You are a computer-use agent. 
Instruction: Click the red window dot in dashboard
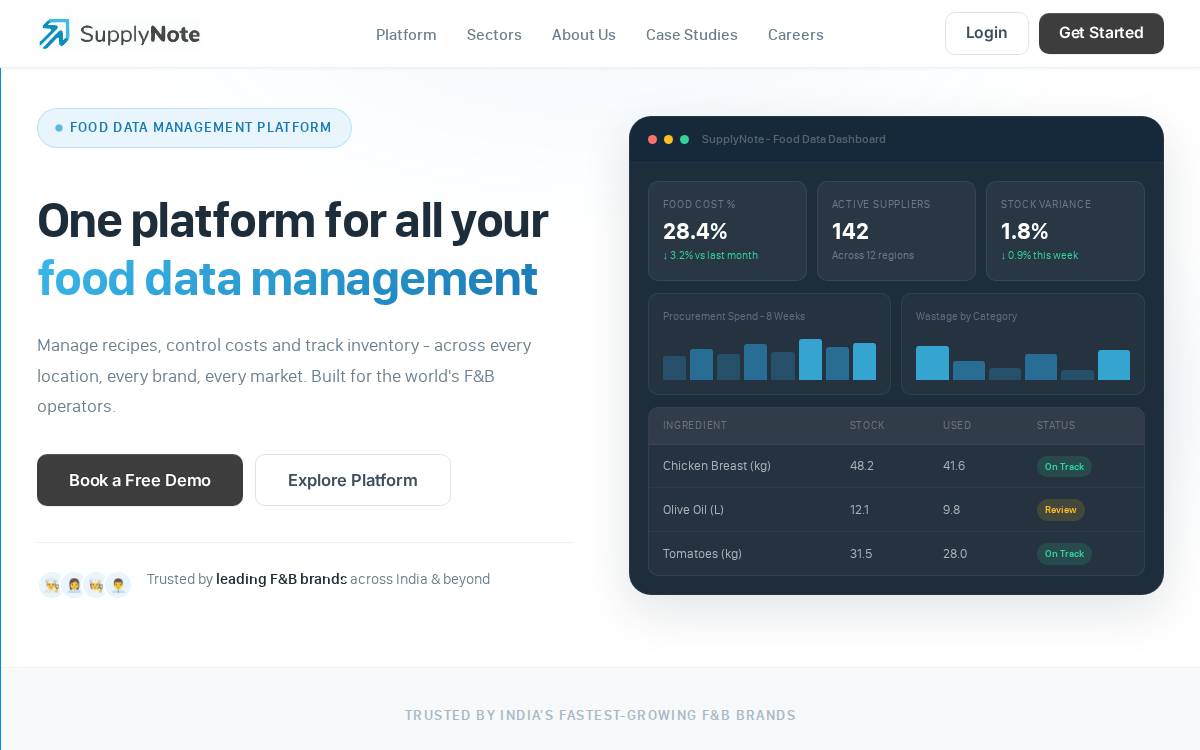(x=653, y=140)
